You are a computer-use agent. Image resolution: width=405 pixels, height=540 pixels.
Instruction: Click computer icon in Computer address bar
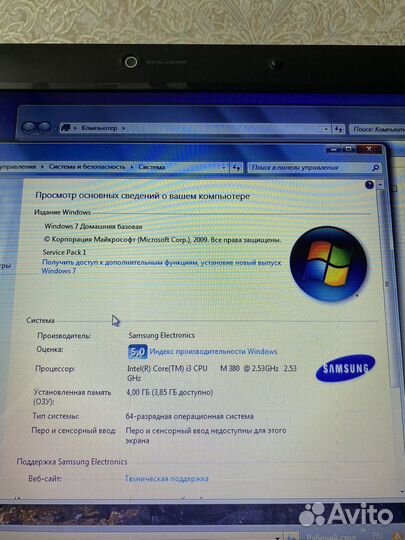[x=65, y=128]
